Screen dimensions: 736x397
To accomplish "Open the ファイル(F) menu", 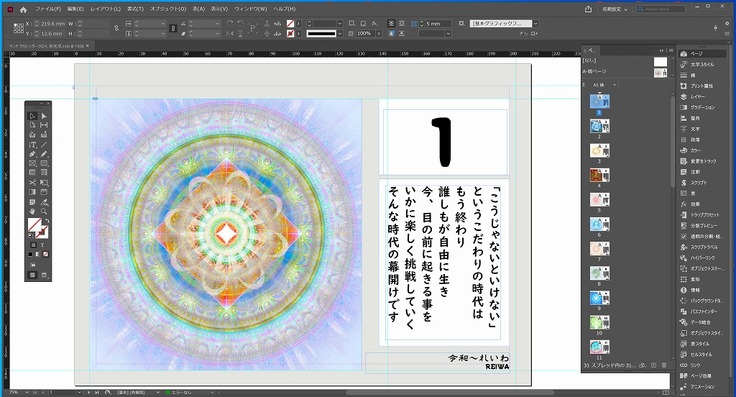I will [48, 9].
